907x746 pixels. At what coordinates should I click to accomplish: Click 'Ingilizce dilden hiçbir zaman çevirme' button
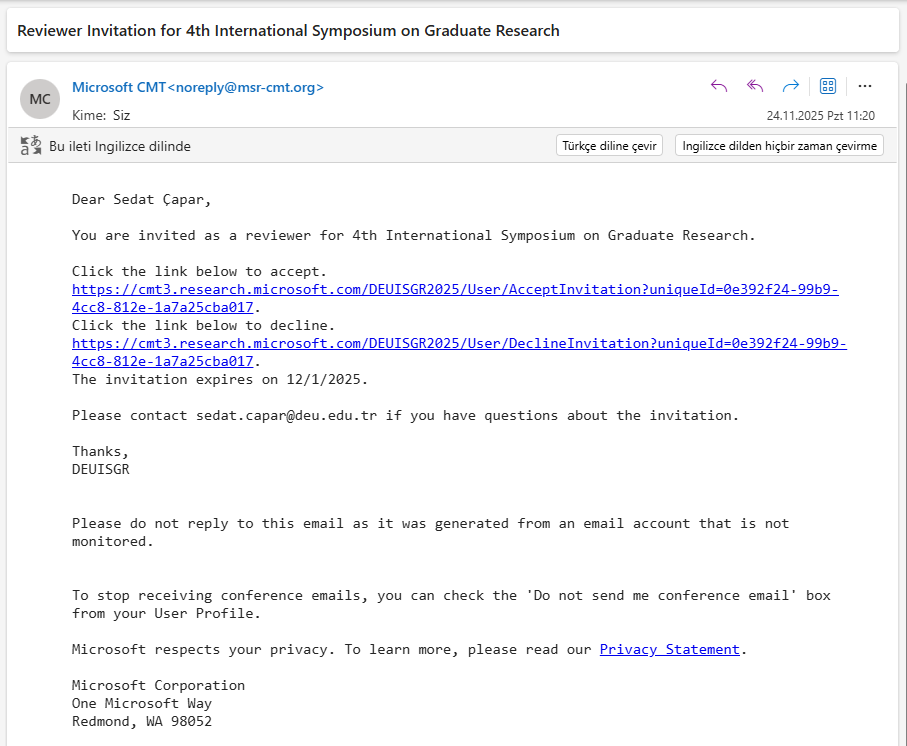click(x=779, y=146)
